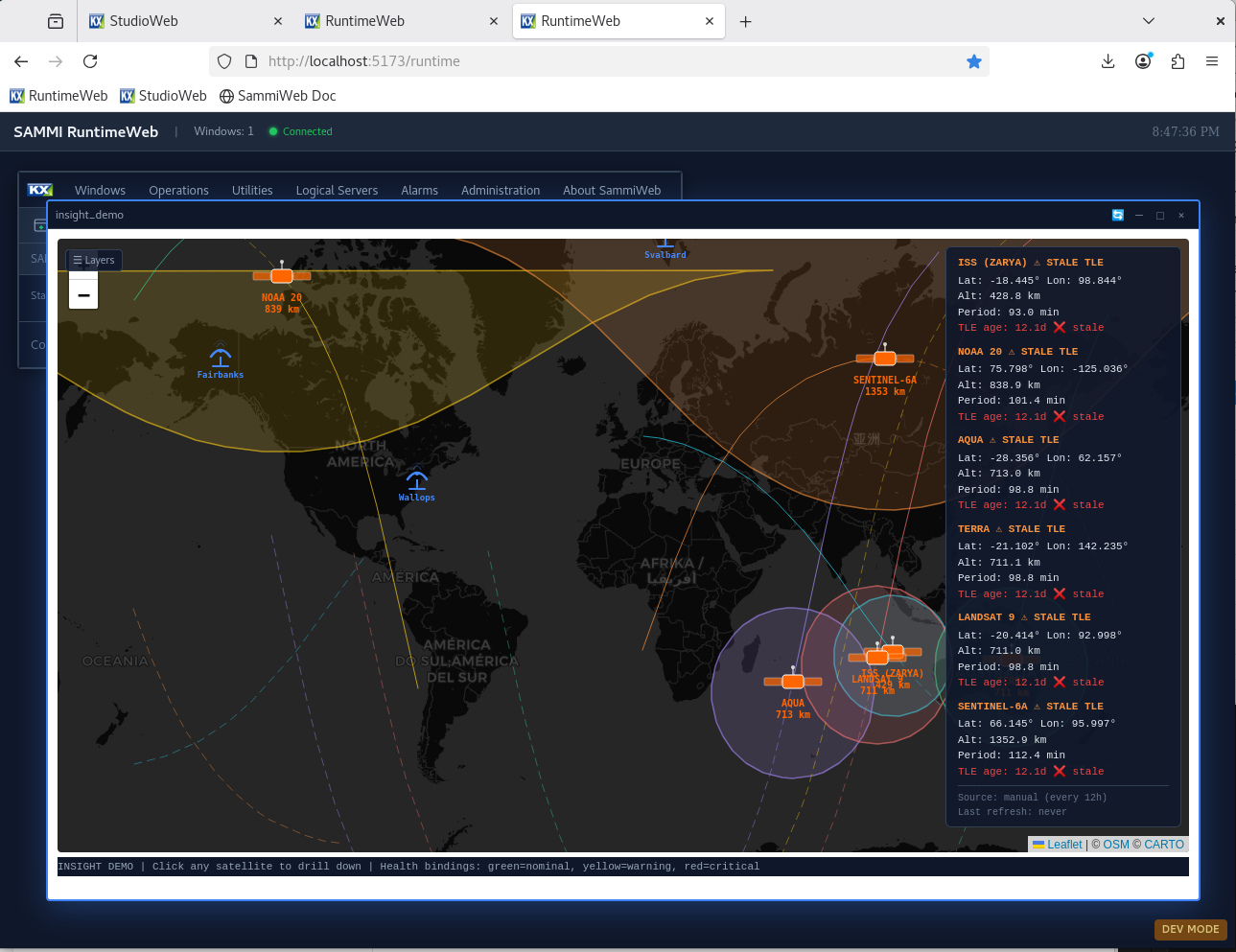1236x952 pixels.
Task: Open the Firefox recent-tabs view icon
Action: coord(56,21)
